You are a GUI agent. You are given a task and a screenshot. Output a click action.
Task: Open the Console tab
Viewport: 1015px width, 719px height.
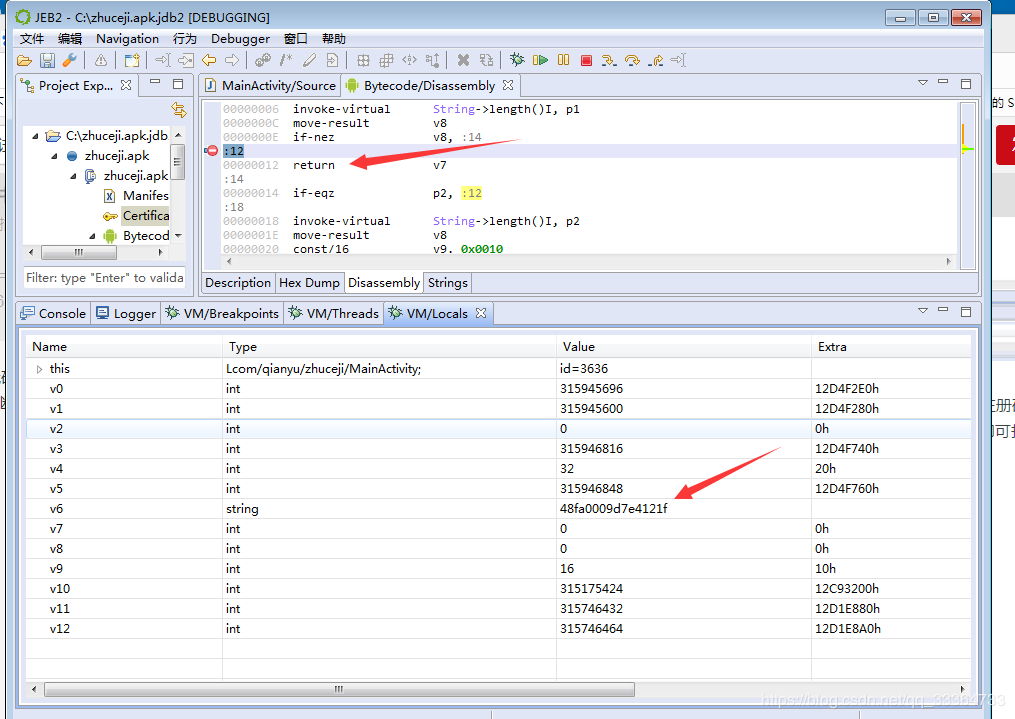tap(53, 313)
